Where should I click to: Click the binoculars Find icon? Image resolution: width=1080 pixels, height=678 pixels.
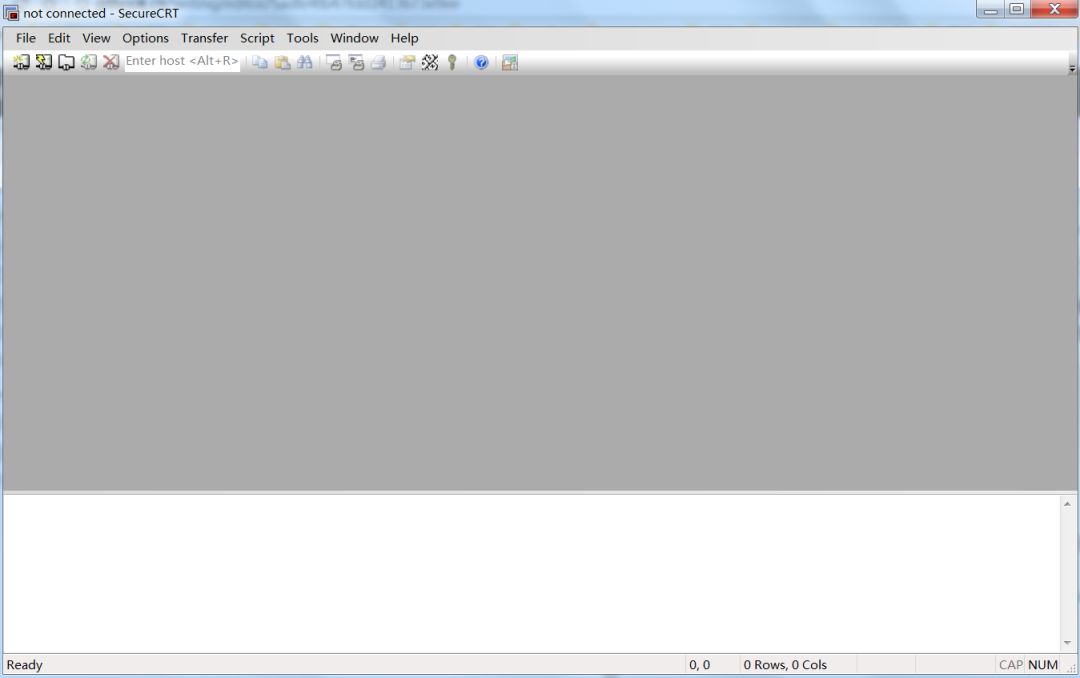pos(304,62)
